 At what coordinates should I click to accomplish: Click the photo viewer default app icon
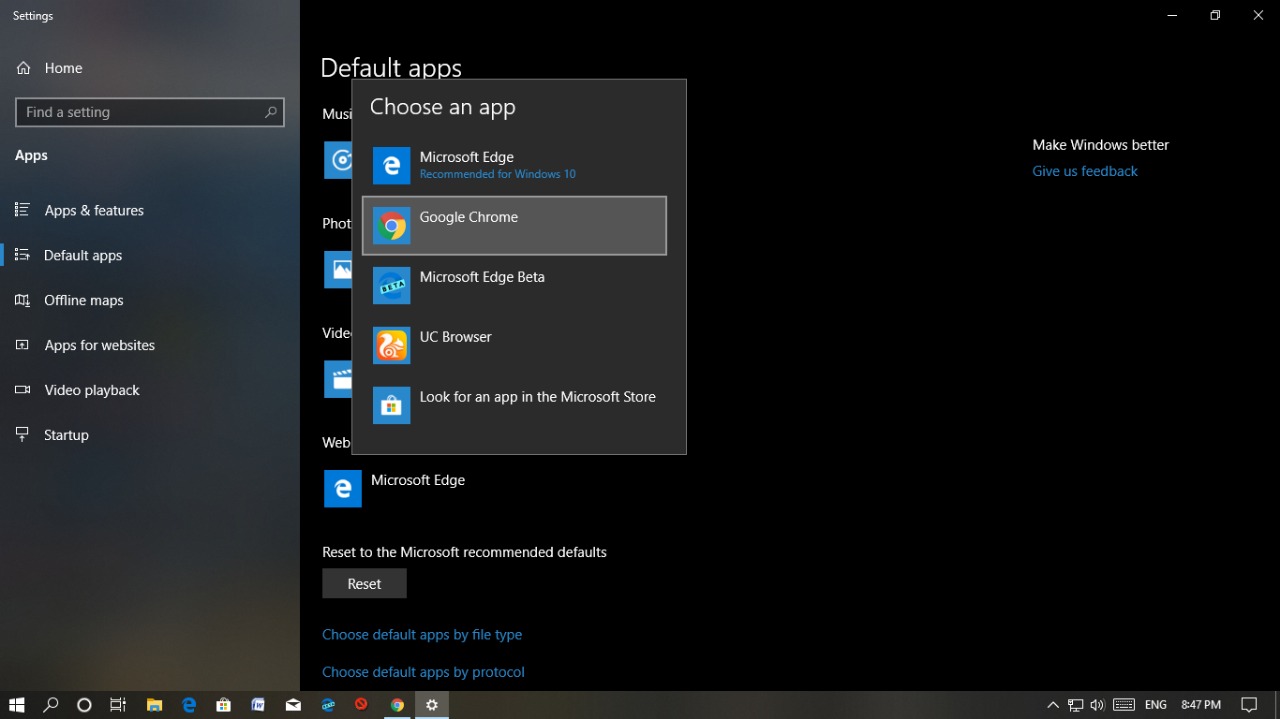pyautogui.click(x=338, y=270)
